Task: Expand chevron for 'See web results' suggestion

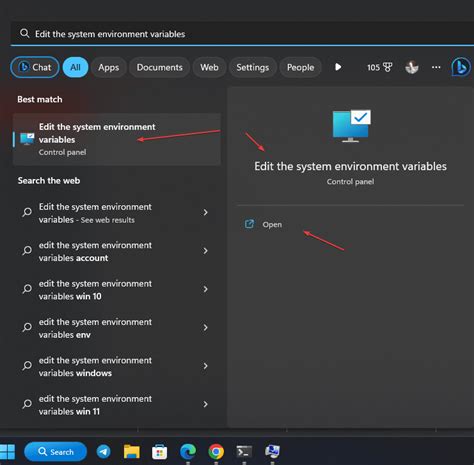Action: click(x=206, y=212)
